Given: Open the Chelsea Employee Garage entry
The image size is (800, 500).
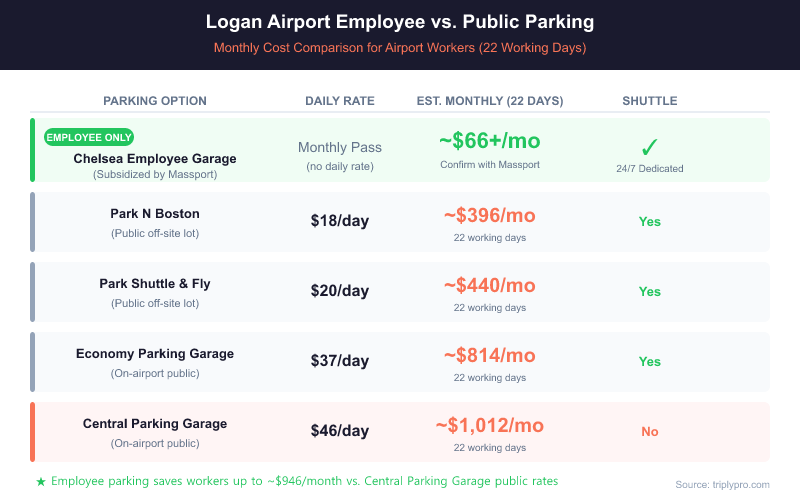Looking at the screenshot, I should pyautogui.click(x=155, y=158).
